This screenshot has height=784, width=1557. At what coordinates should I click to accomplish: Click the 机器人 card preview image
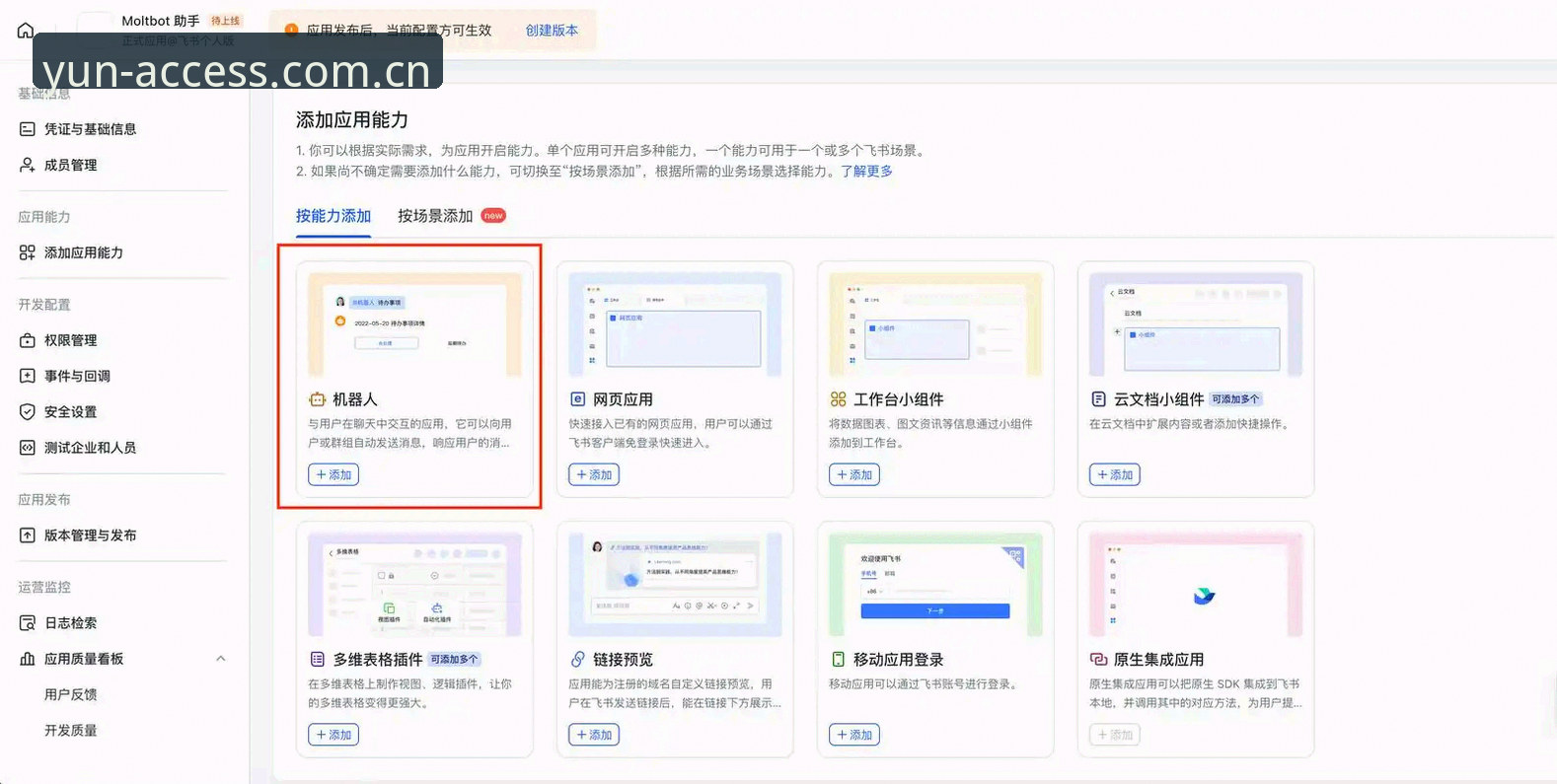point(414,324)
